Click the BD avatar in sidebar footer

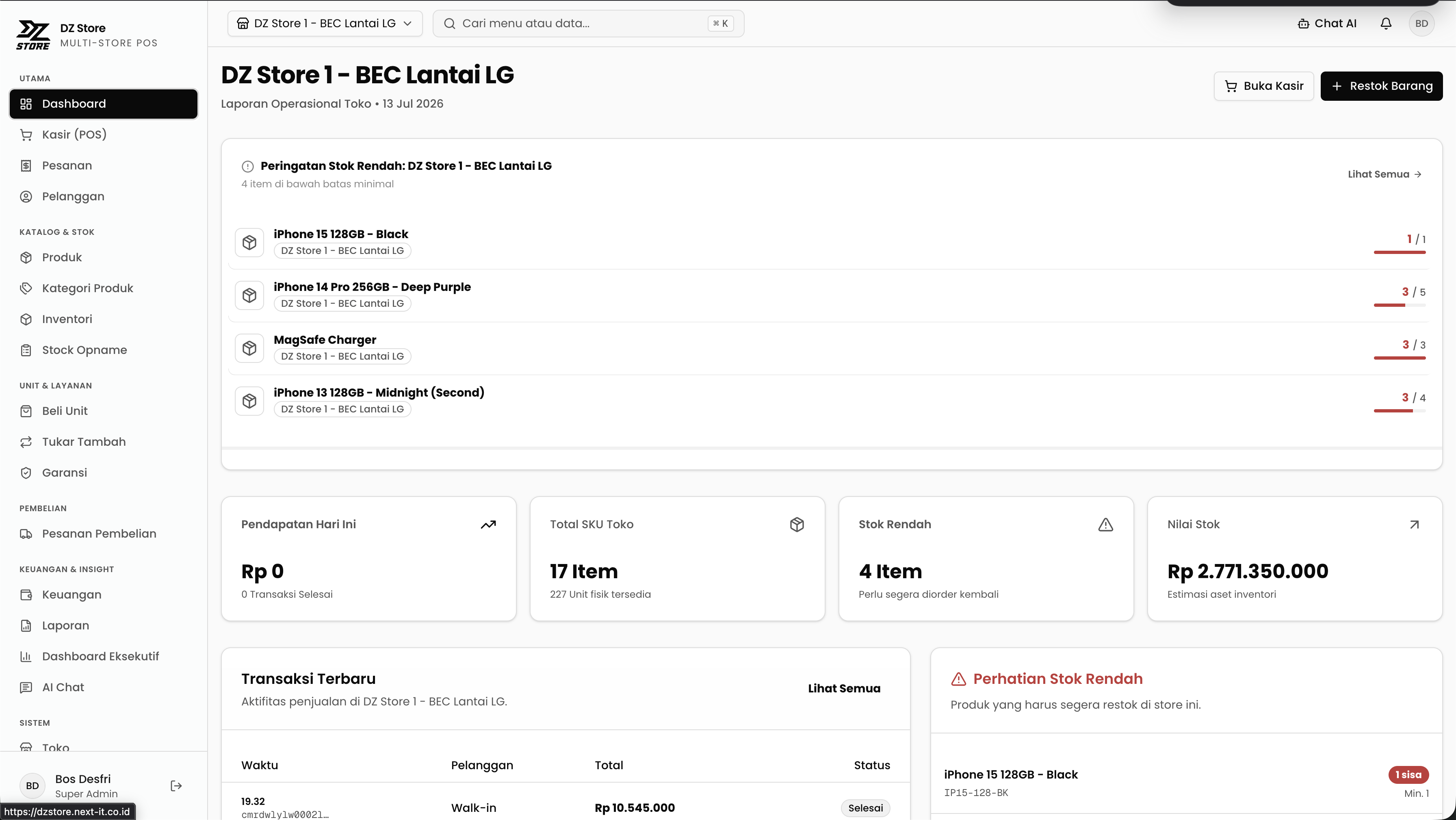click(x=32, y=785)
